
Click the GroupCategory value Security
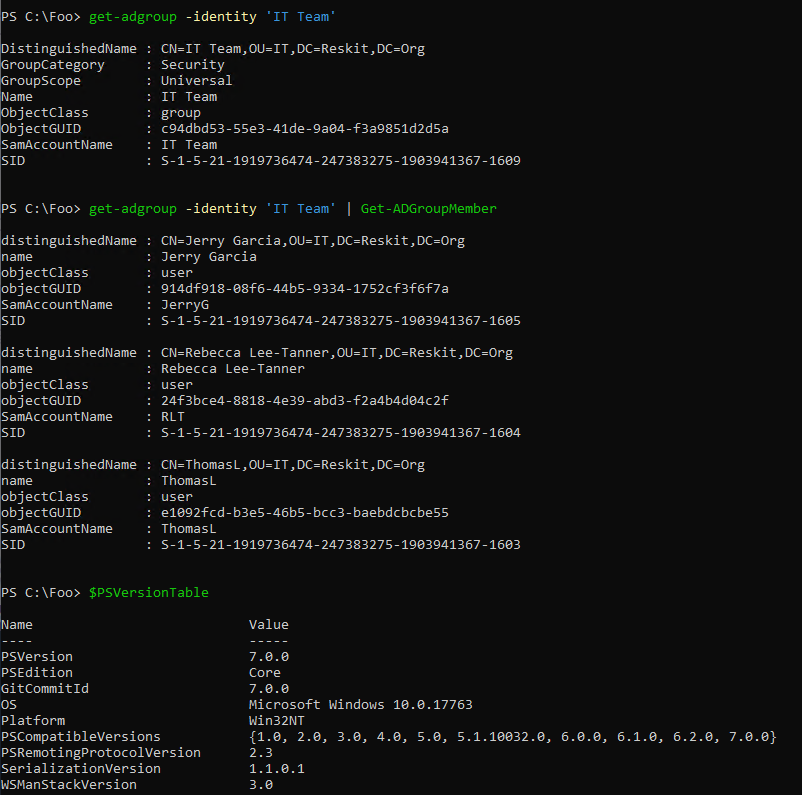click(x=192, y=64)
